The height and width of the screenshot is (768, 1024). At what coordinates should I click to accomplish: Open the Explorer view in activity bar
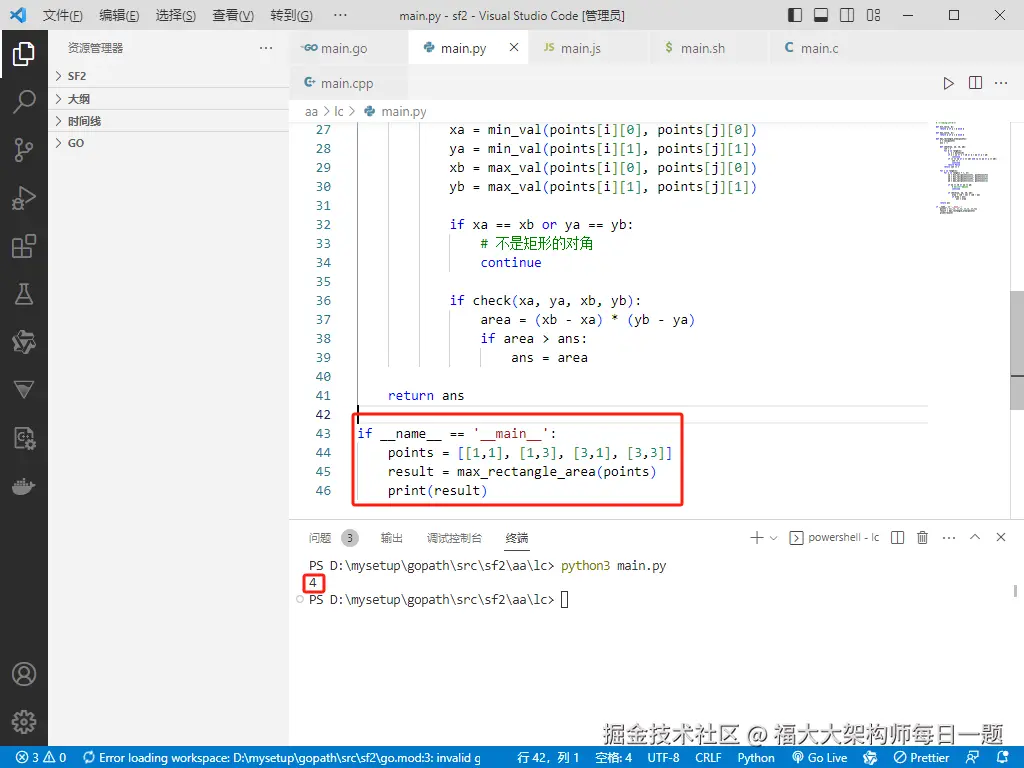click(x=24, y=54)
